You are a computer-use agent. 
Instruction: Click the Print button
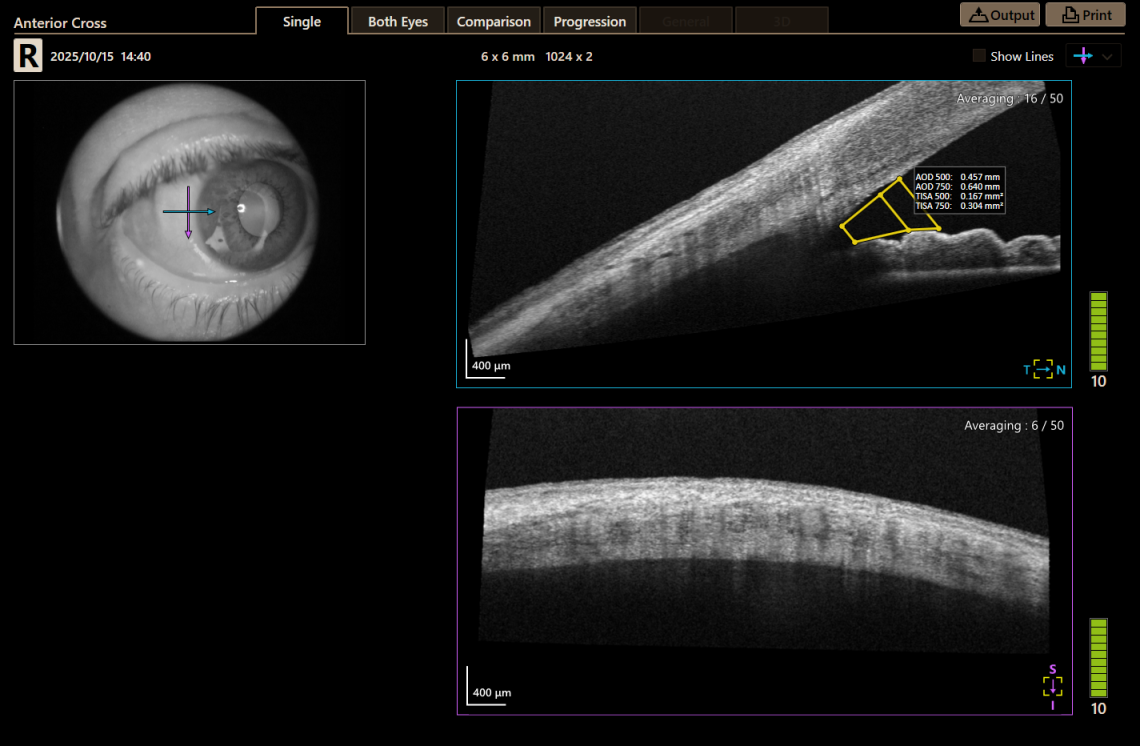(x=1085, y=14)
